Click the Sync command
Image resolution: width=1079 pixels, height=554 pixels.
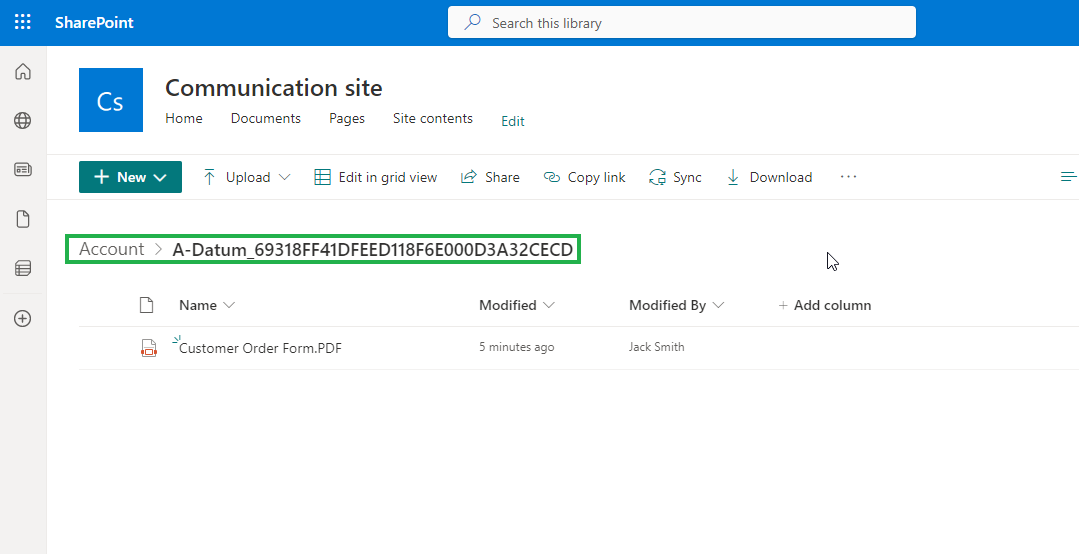(x=675, y=178)
